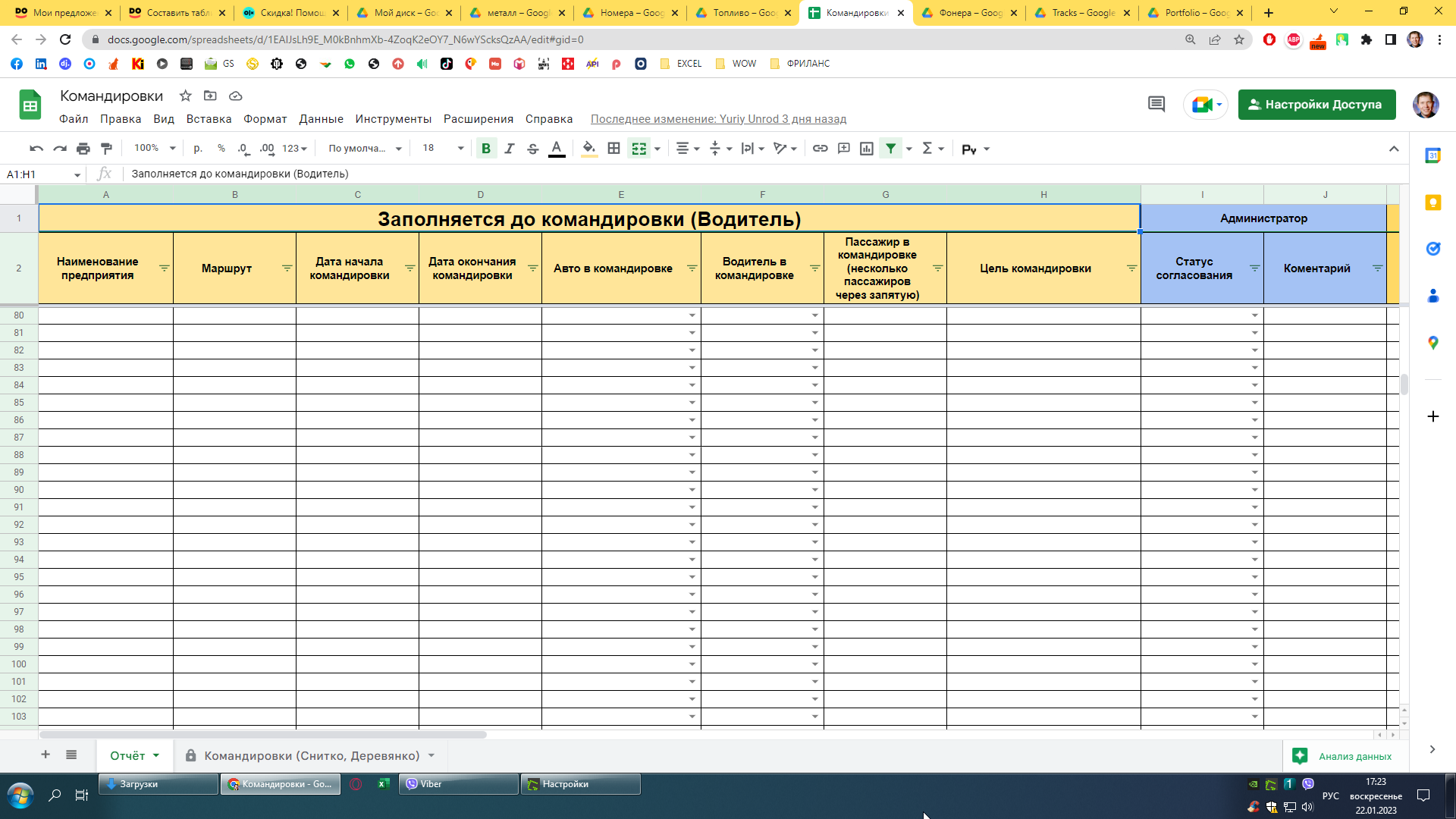Image resolution: width=1456 pixels, height=819 pixels.
Task: Open the fill color picker
Action: pyautogui.click(x=589, y=149)
